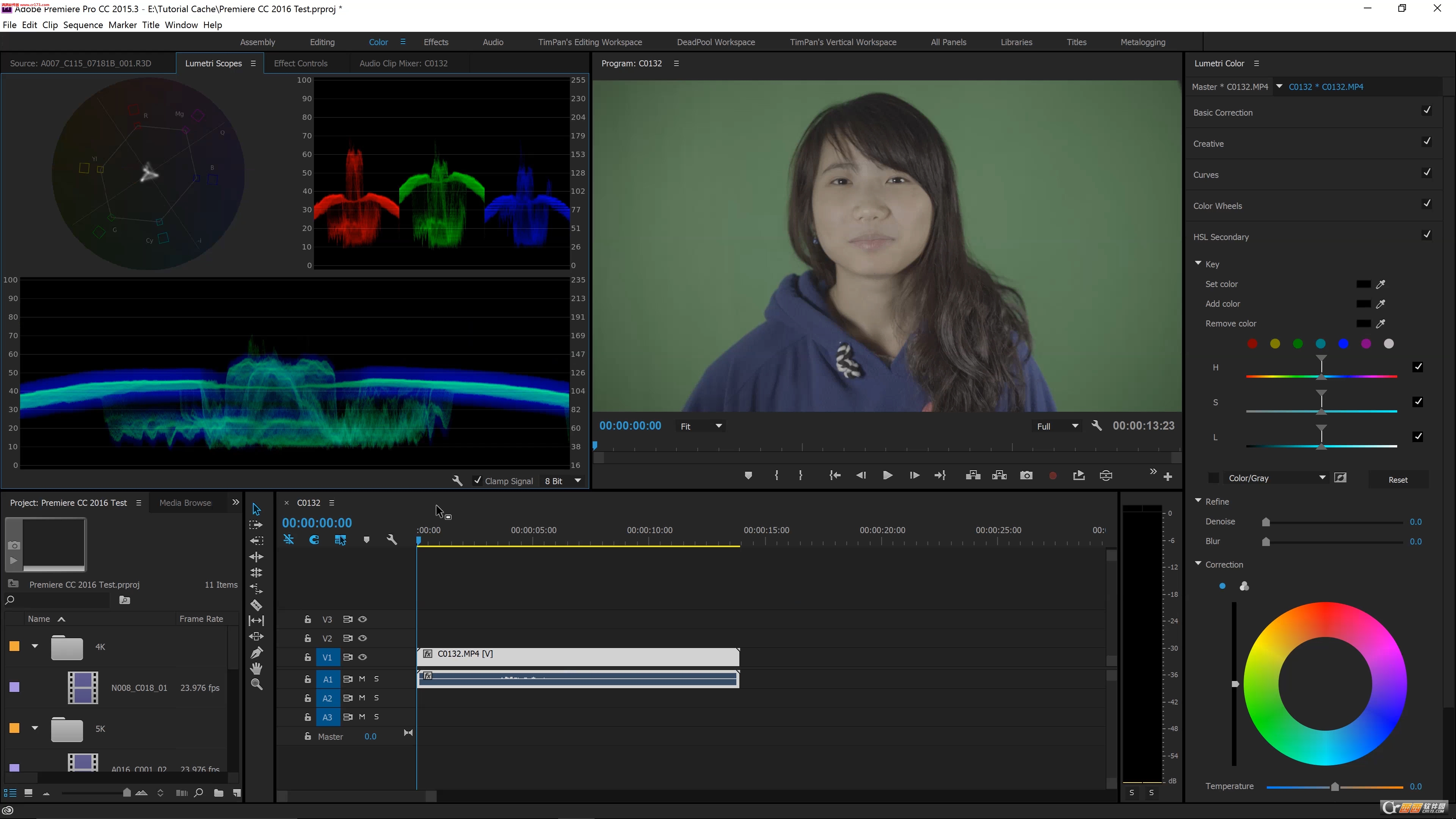Open the Sequence menu
This screenshot has height=819, width=1456.
coord(83,25)
